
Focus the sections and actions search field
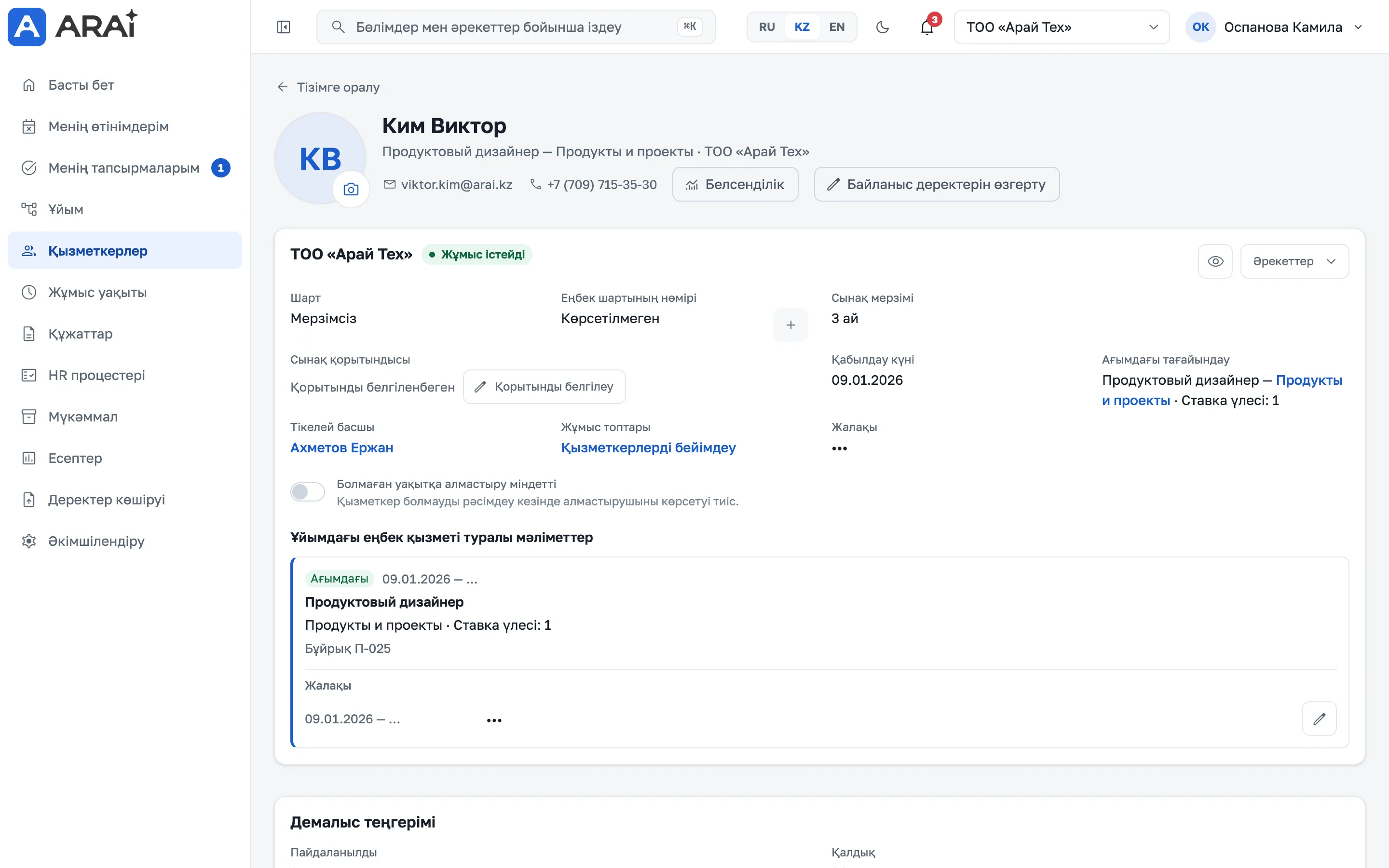coord(516,27)
